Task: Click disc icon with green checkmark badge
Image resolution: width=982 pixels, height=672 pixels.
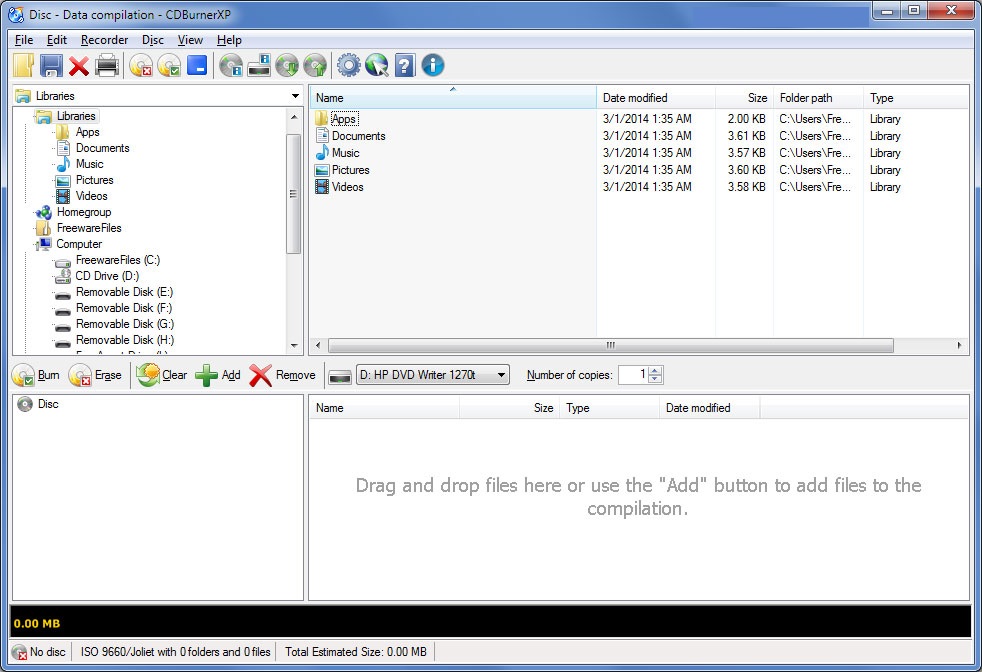Action: [169, 65]
